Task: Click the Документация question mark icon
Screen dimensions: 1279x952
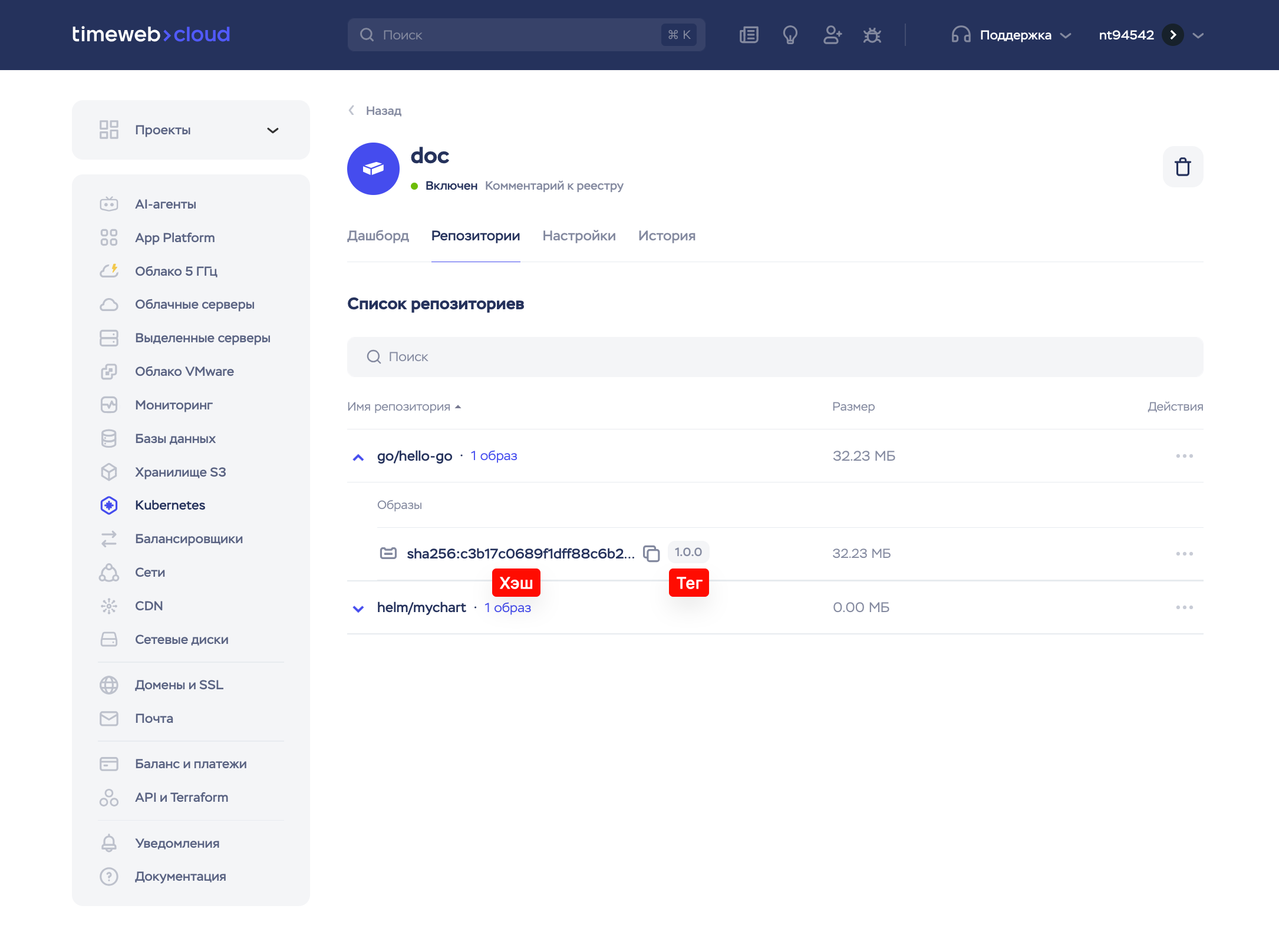Action: pyautogui.click(x=109, y=877)
